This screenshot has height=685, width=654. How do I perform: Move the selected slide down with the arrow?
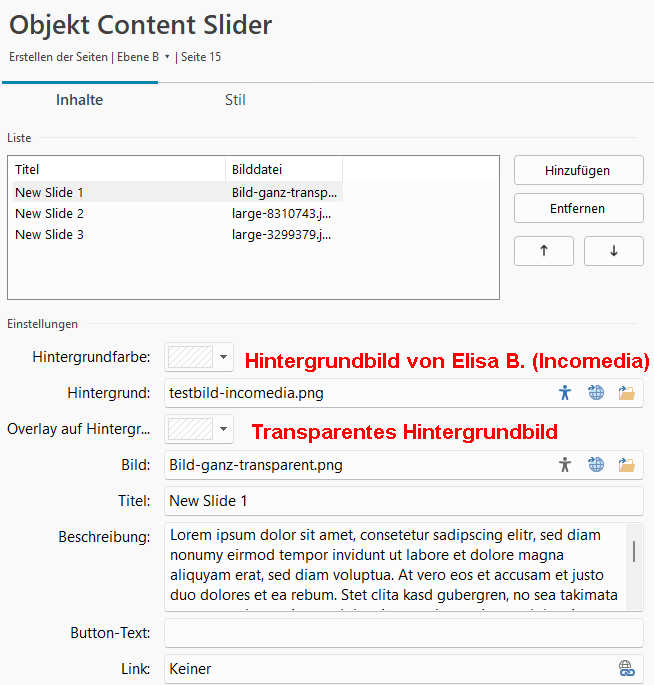613,251
